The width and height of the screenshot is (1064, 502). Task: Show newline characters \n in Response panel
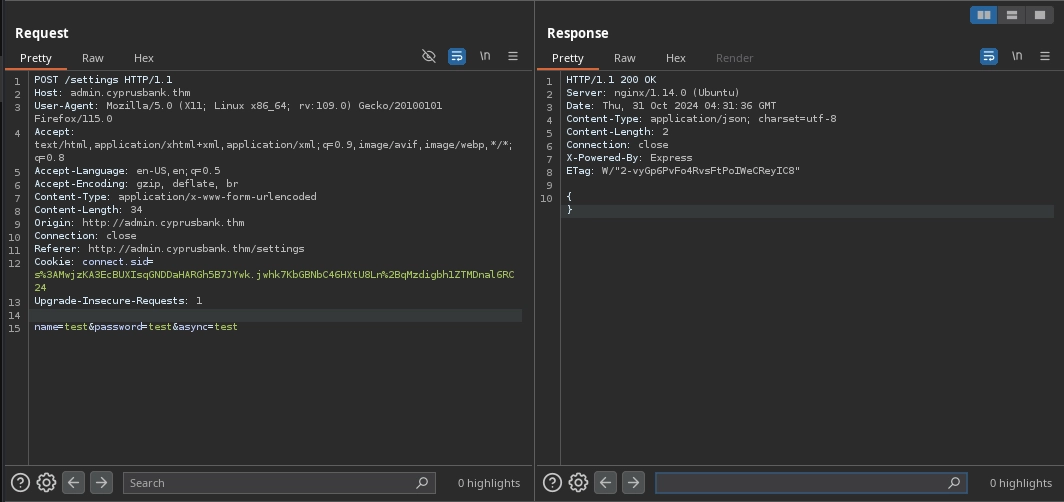pyautogui.click(x=1017, y=57)
